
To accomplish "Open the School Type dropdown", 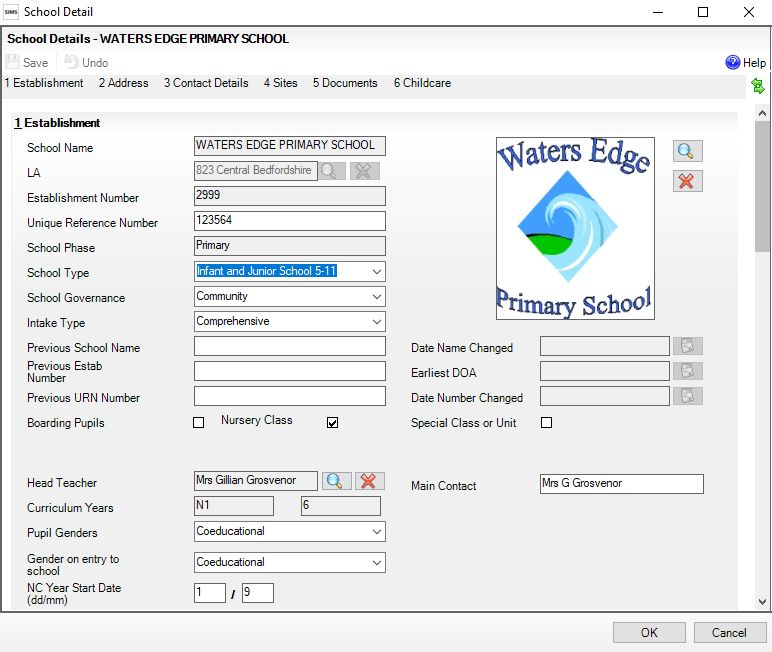I will [x=377, y=271].
